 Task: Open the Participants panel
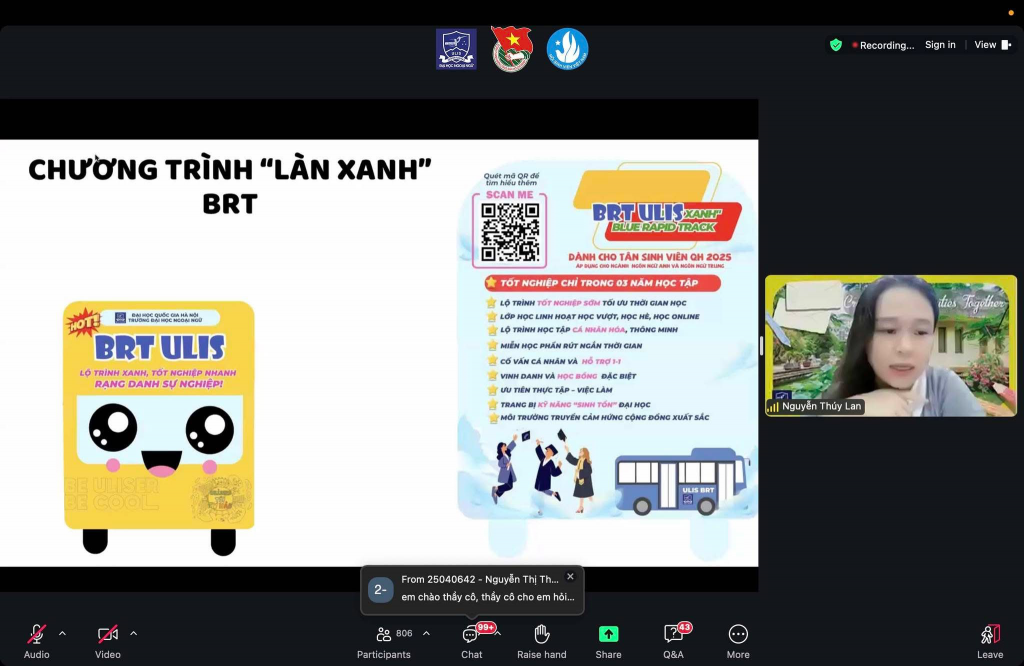[x=384, y=641]
